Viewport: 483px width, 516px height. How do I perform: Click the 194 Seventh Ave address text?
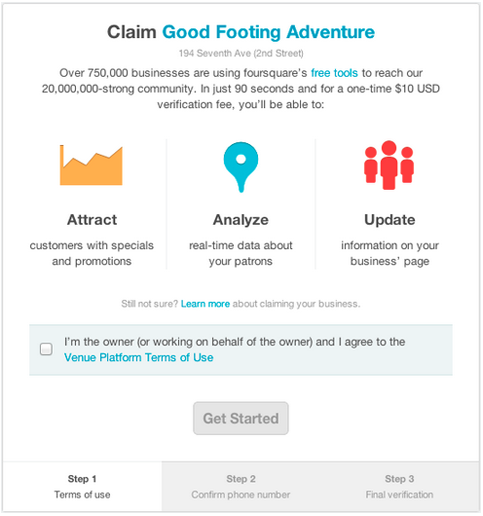click(x=241, y=53)
